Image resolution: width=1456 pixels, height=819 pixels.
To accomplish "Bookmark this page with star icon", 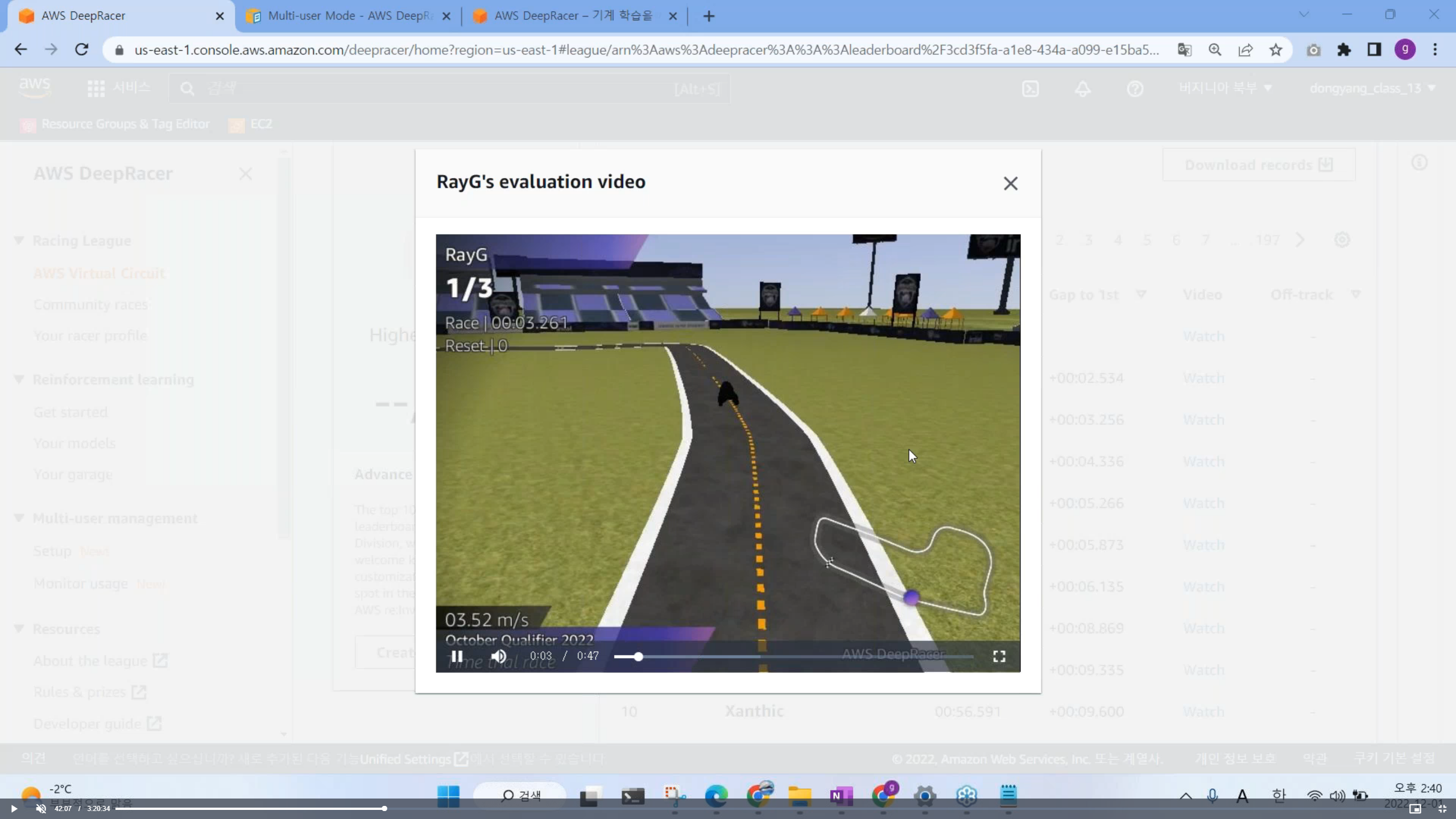I will pos(1276,50).
